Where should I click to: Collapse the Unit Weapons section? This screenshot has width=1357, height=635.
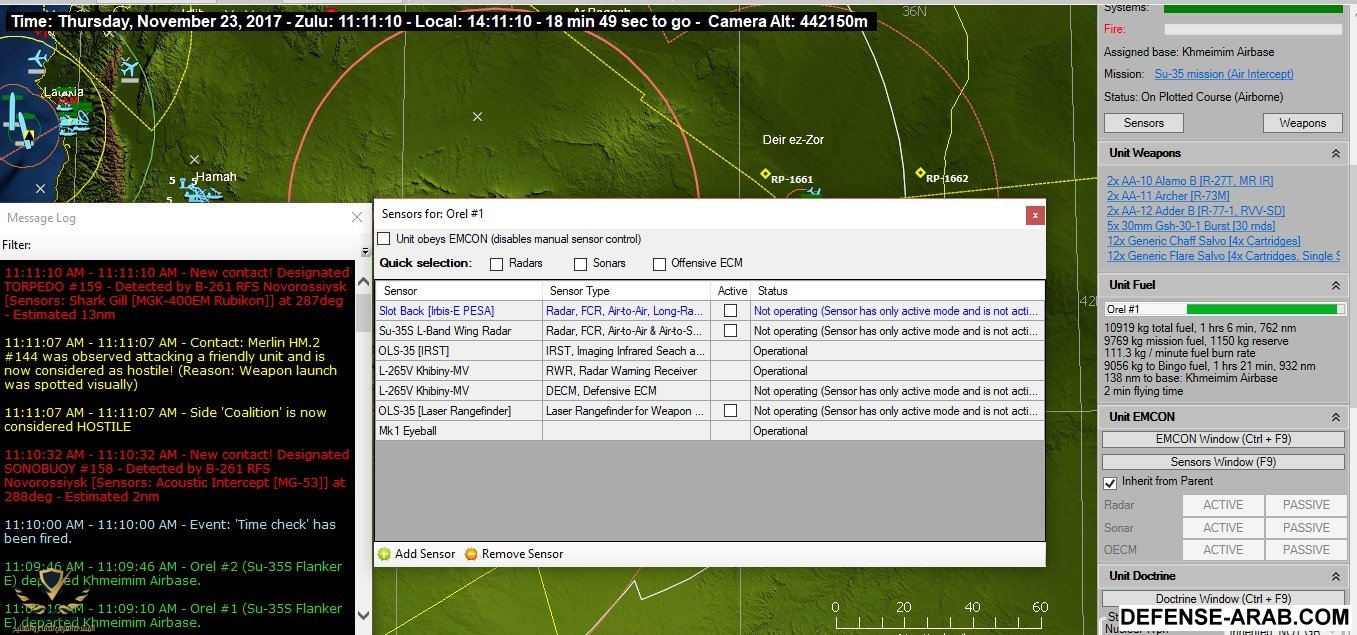coord(1335,154)
